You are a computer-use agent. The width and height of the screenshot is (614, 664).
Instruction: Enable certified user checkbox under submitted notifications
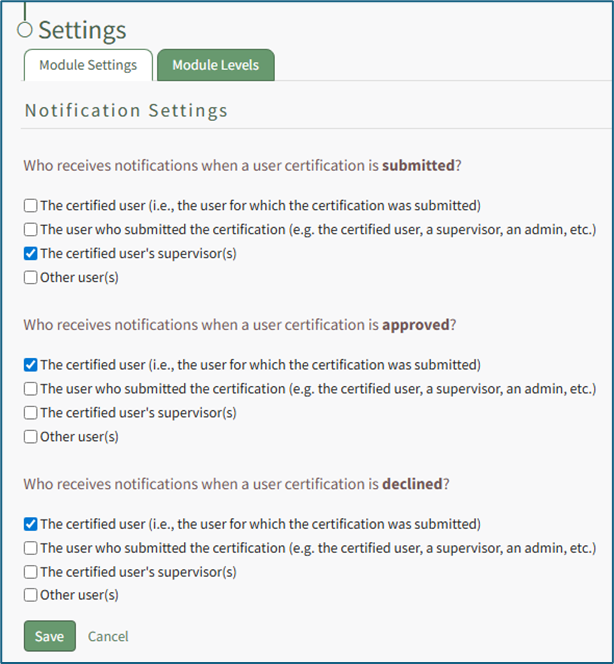(31, 206)
